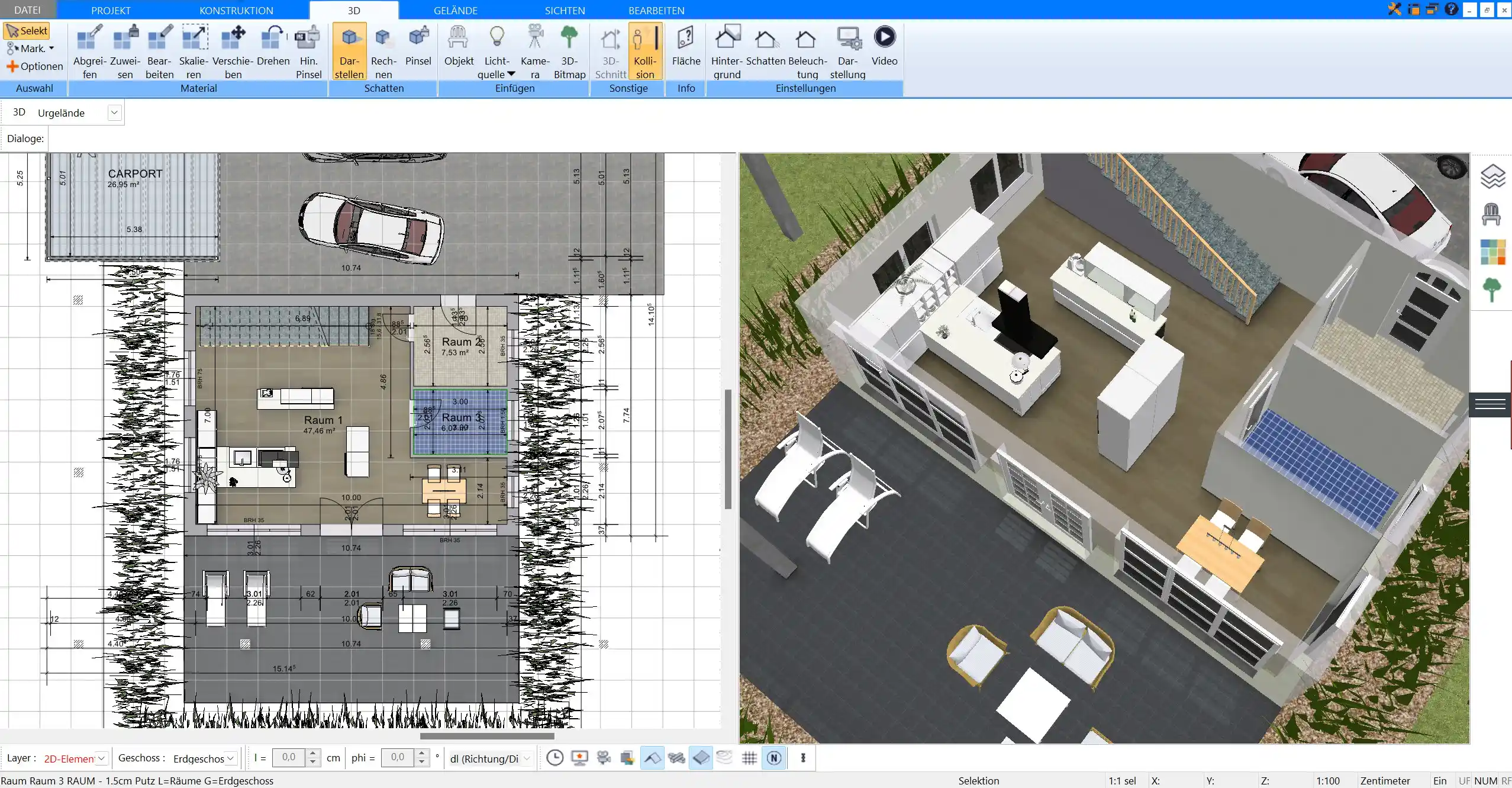Choose the Skalieren material tool
This screenshot has width=1512, height=788.
(194, 52)
